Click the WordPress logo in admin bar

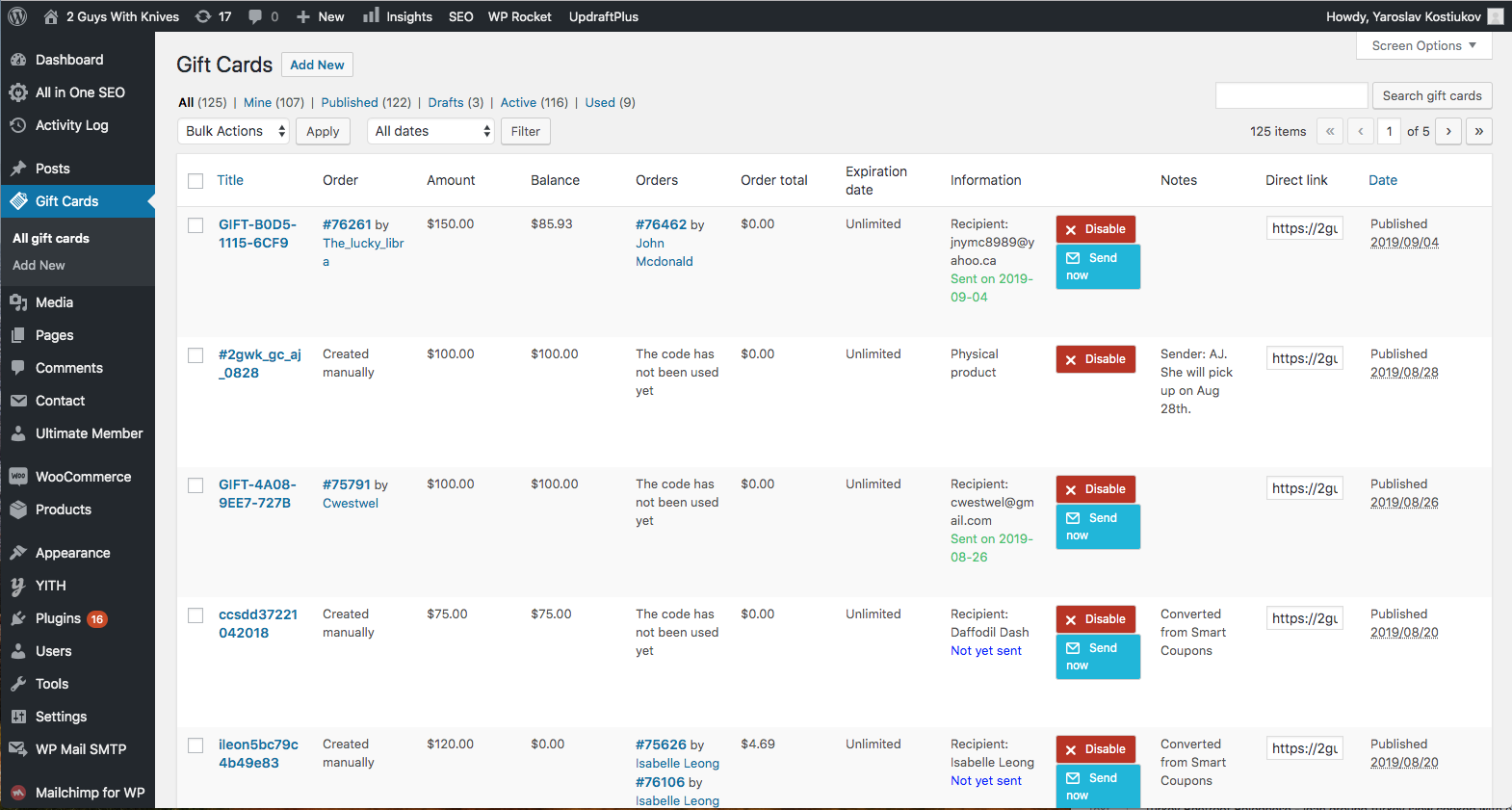tap(17, 16)
